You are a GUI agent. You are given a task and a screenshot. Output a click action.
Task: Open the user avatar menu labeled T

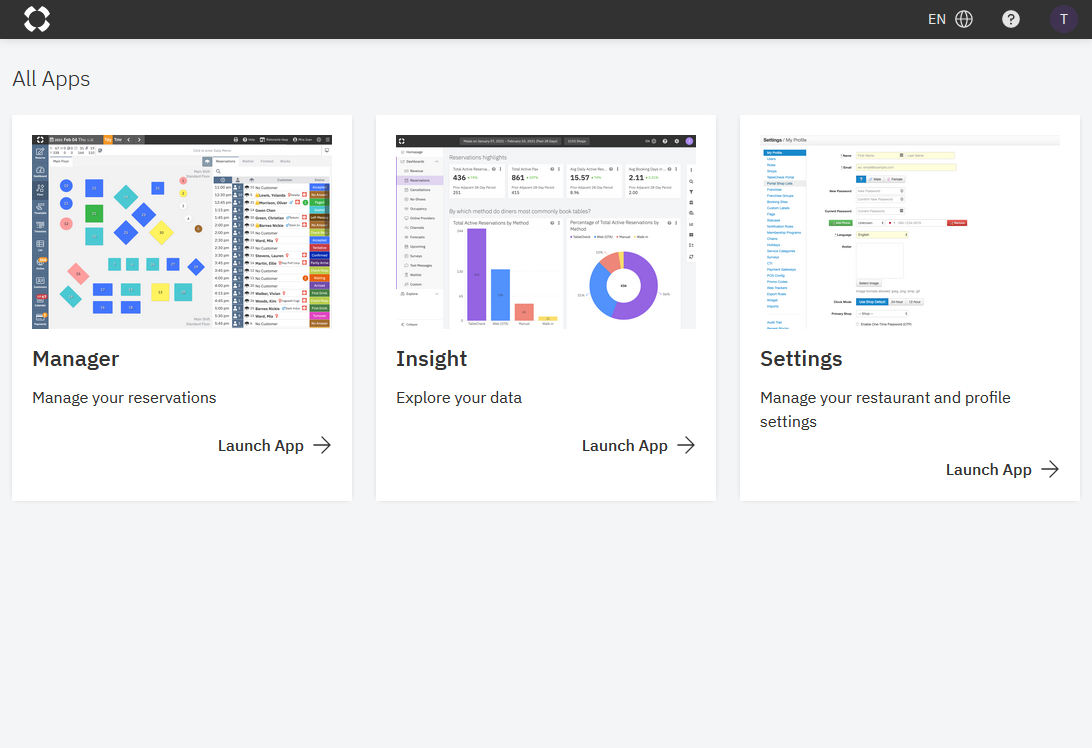[1063, 19]
